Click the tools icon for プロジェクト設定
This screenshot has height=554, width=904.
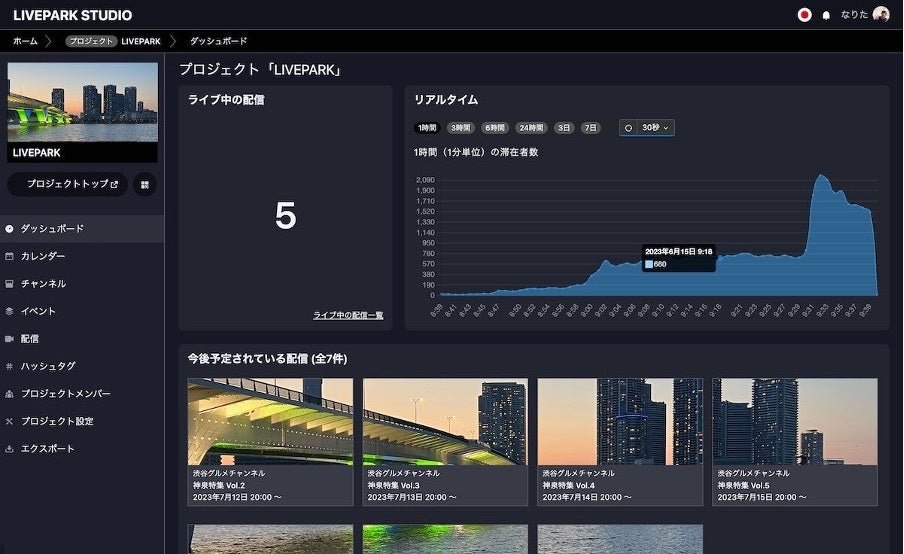point(9,421)
